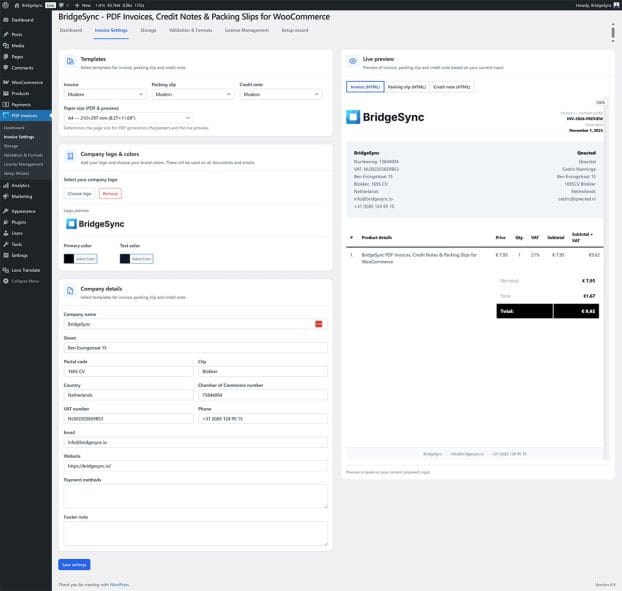
Task: Click the Bridgesync site home icon in the admin bar
Action: pyautogui.click(x=17, y=5)
